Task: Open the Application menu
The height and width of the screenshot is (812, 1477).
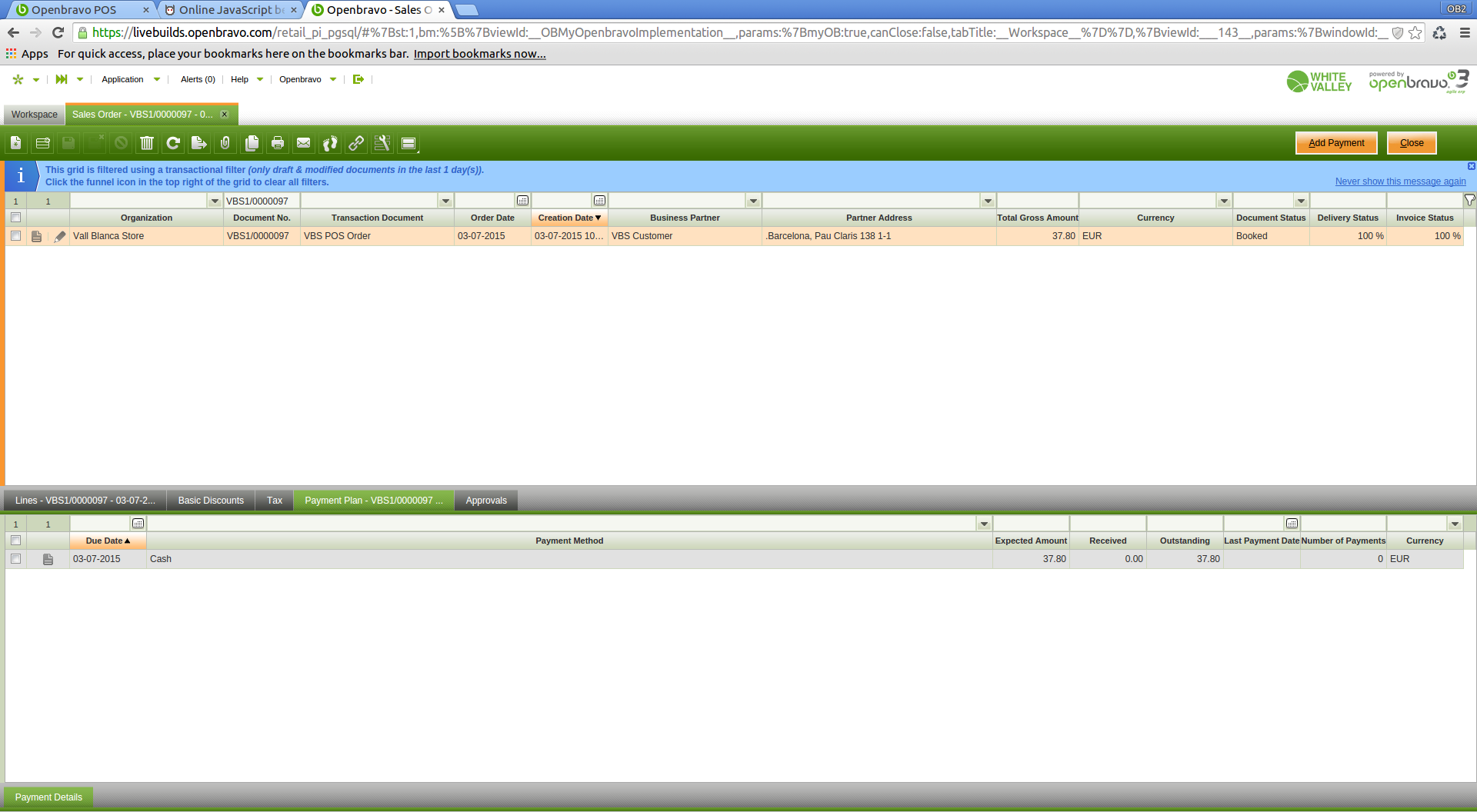Action: 131,79
